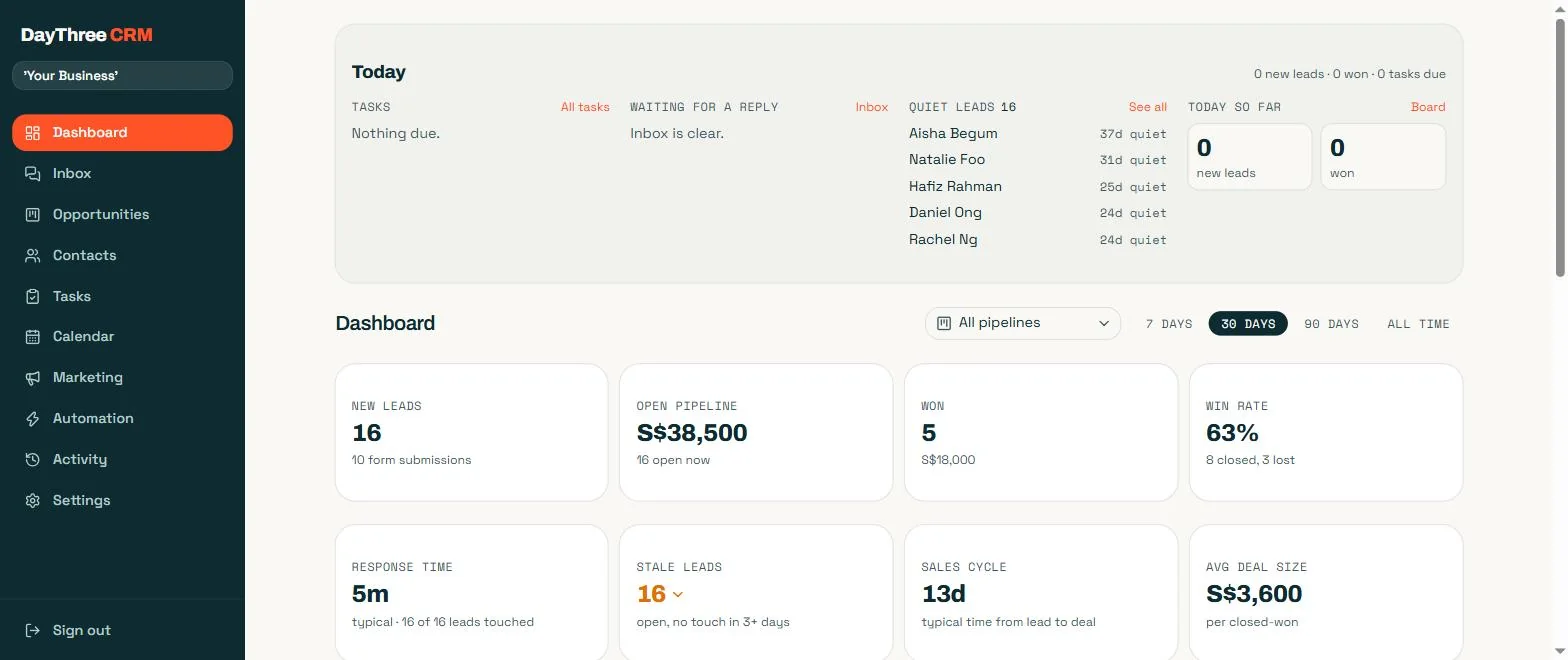Click See all quiet leads link
Viewport: 1568px width, 660px height.
point(1148,107)
